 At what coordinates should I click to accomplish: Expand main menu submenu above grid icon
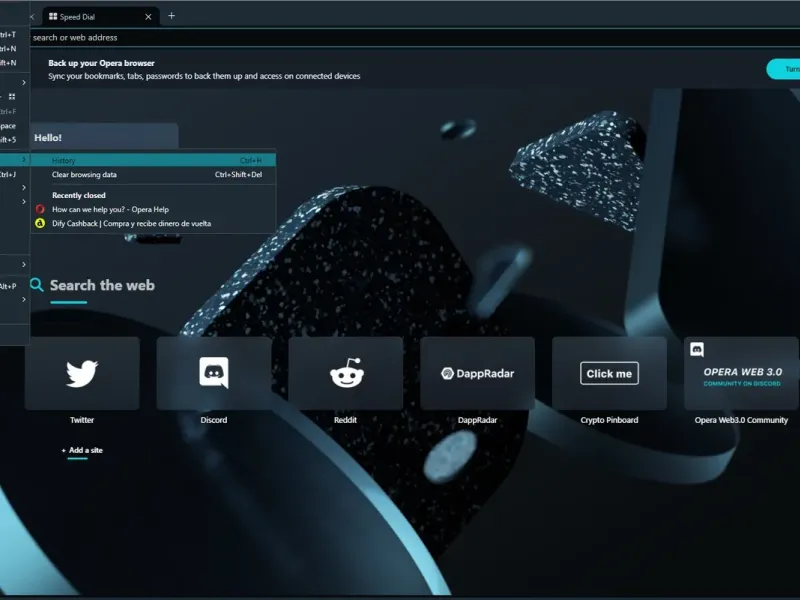click(23, 82)
